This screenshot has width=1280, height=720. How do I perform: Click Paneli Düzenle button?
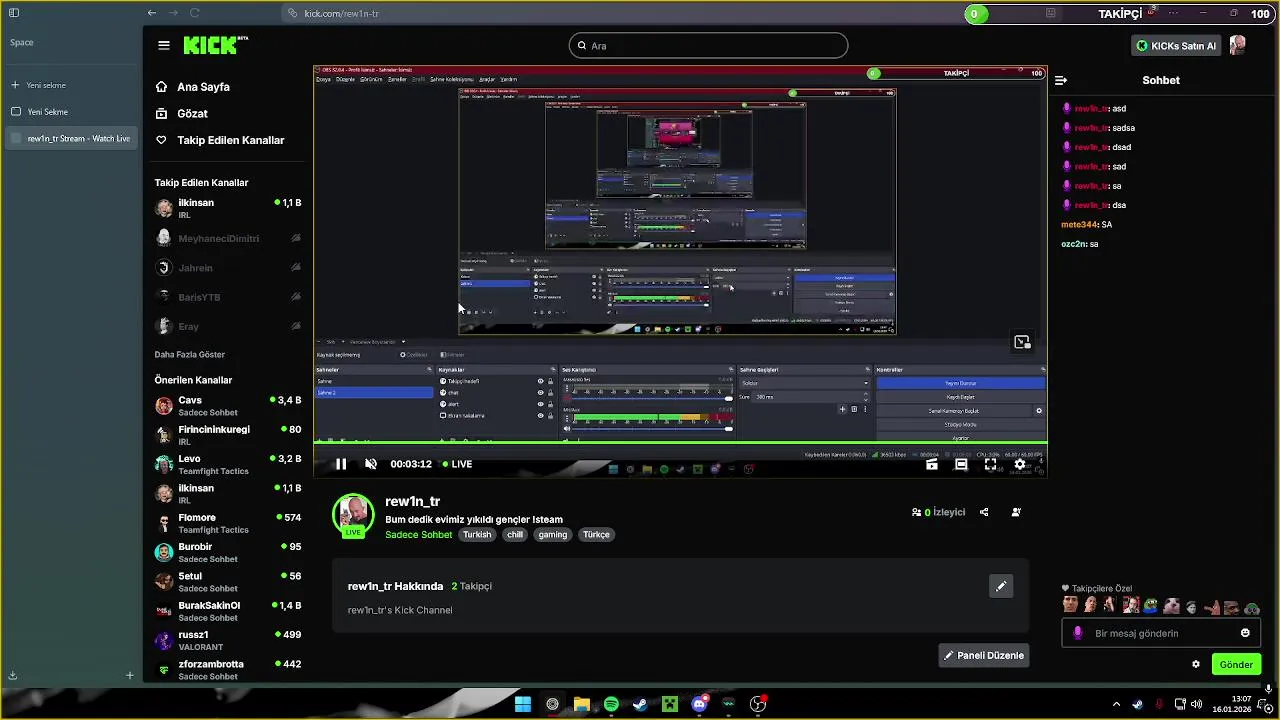point(984,656)
